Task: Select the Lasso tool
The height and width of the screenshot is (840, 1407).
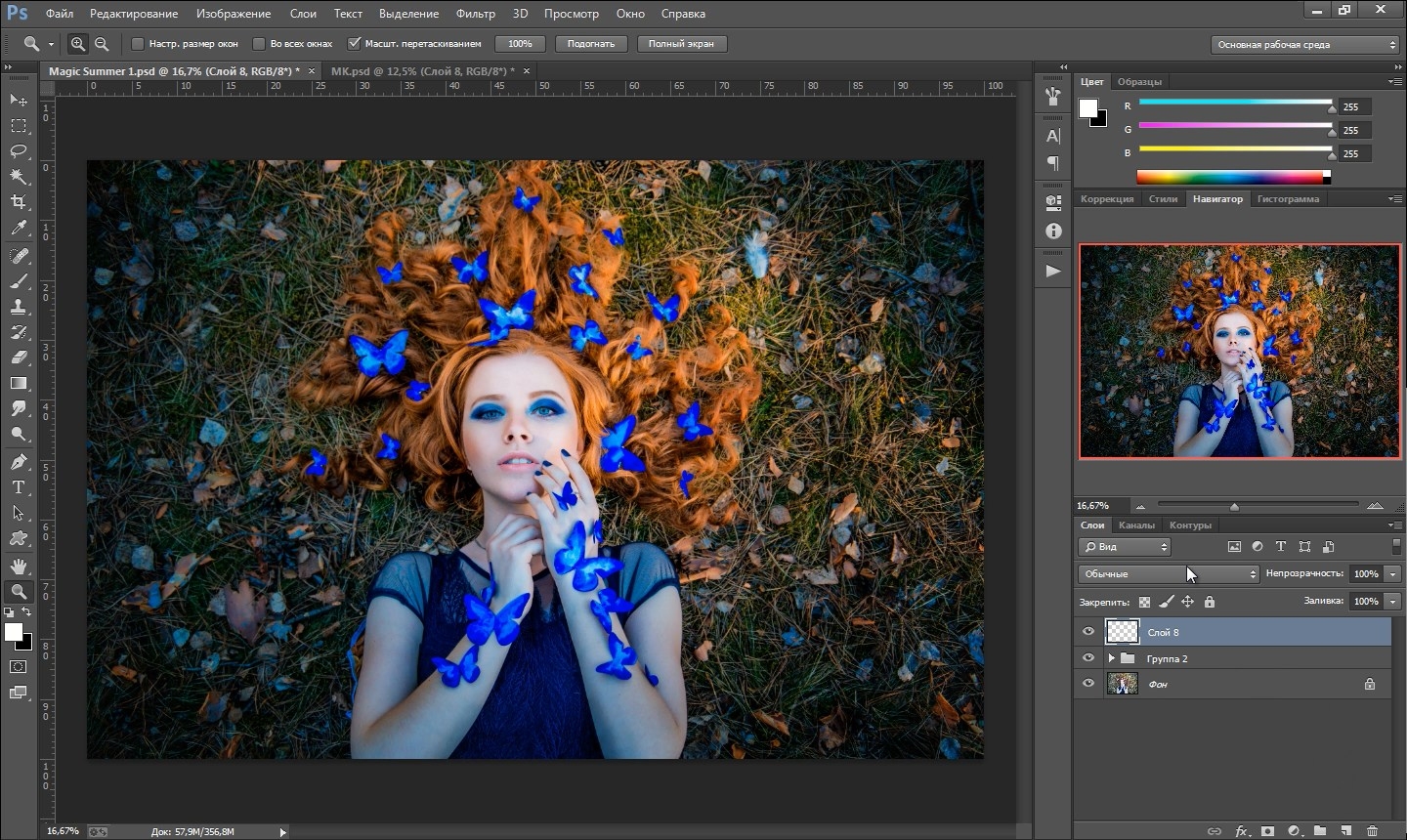Action: click(x=19, y=151)
